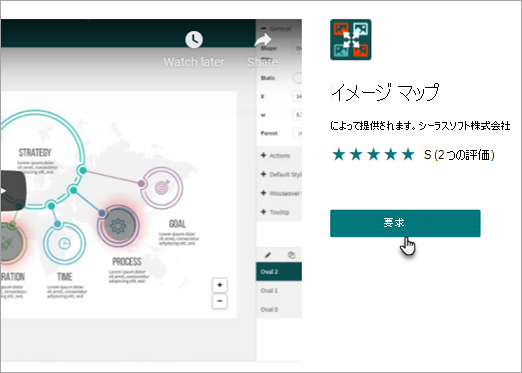The height and width of the screenshot is (373, 522).
Task: Zoom in with the plus button
Action: click(220, 285)
